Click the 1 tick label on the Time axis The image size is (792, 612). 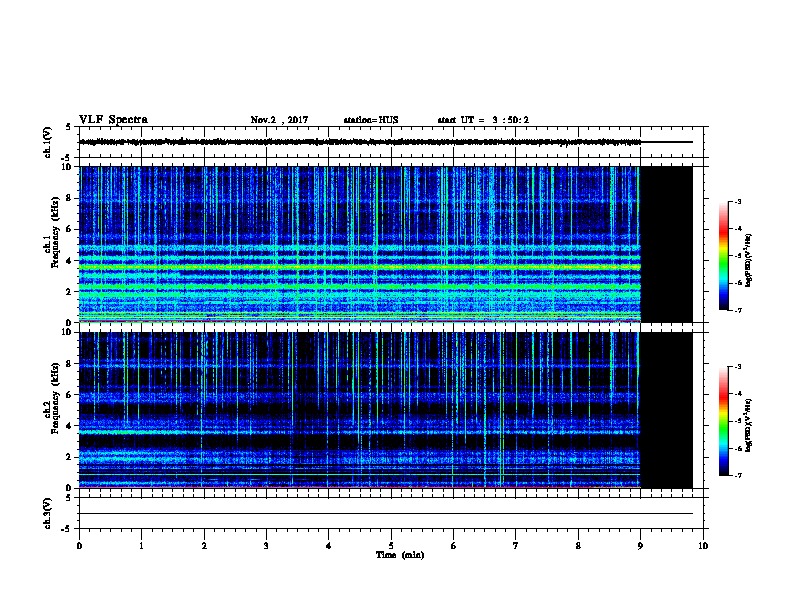141,545
